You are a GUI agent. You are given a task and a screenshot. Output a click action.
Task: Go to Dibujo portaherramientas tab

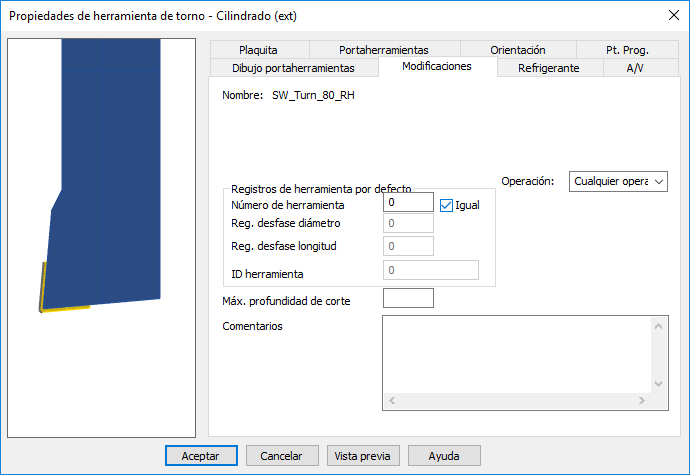pyautogui.click(x=294, y=68)
